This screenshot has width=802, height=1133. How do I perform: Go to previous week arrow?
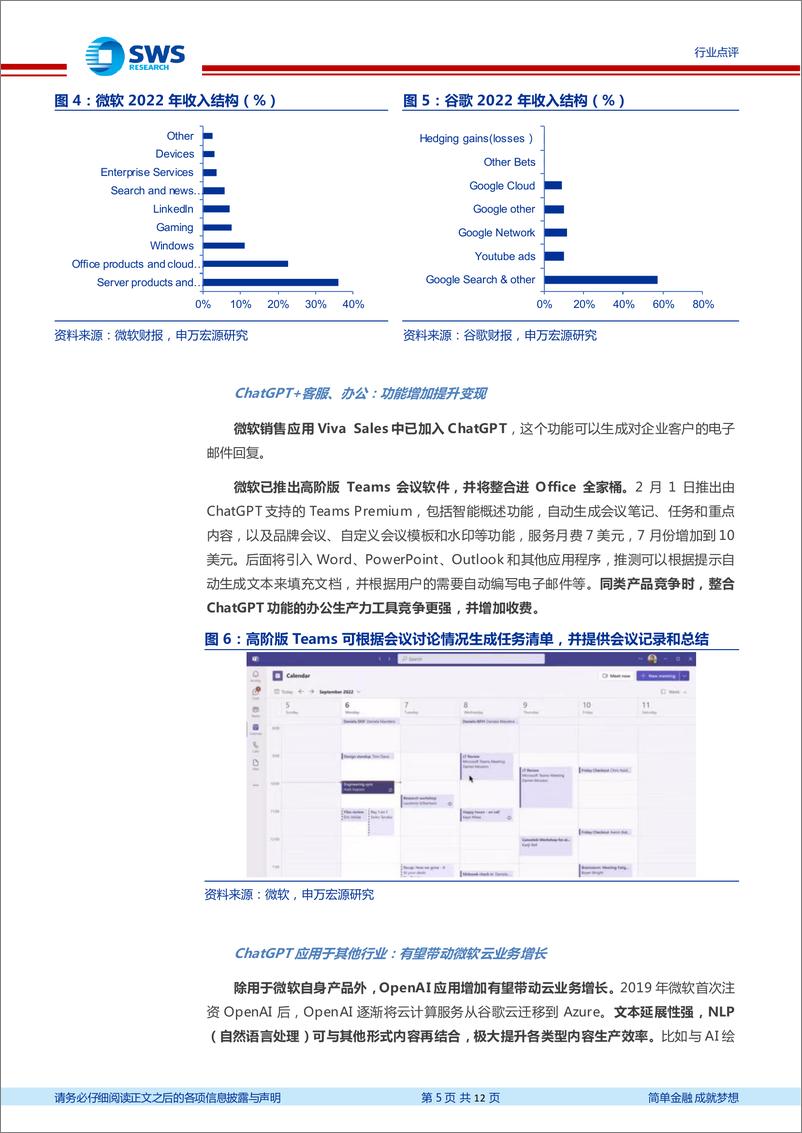[301, 692]
